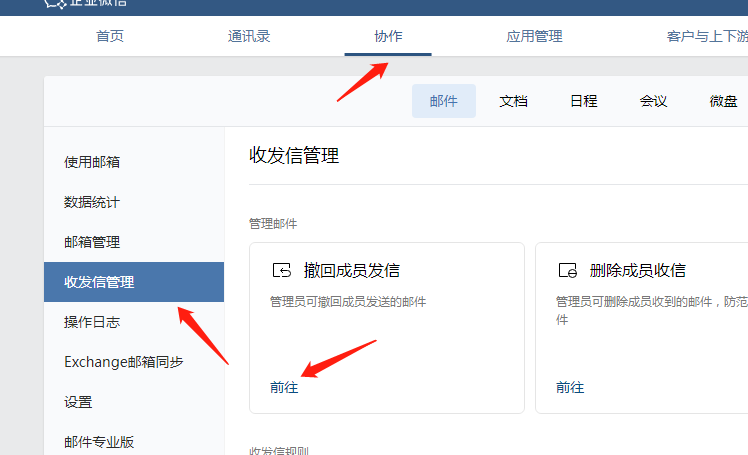Open 设置 in the mail sidebar

(78, 402)
